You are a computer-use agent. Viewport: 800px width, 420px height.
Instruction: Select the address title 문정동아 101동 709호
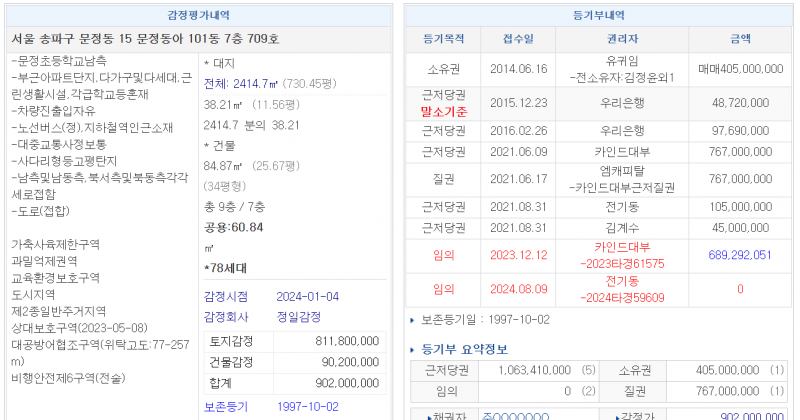click(x=145, y=39)
